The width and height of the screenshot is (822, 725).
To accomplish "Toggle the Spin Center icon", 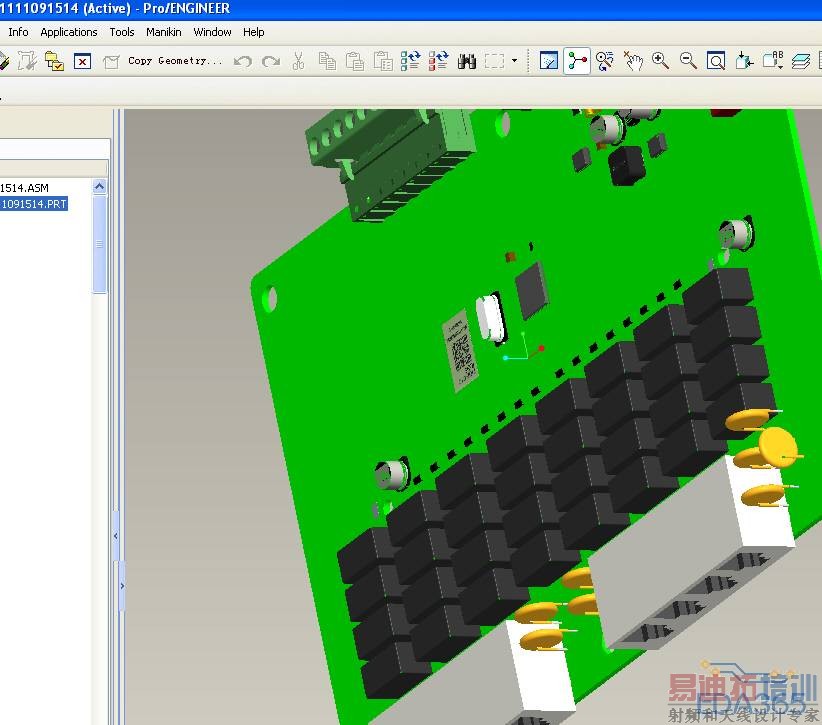I will tap(577, 61).
